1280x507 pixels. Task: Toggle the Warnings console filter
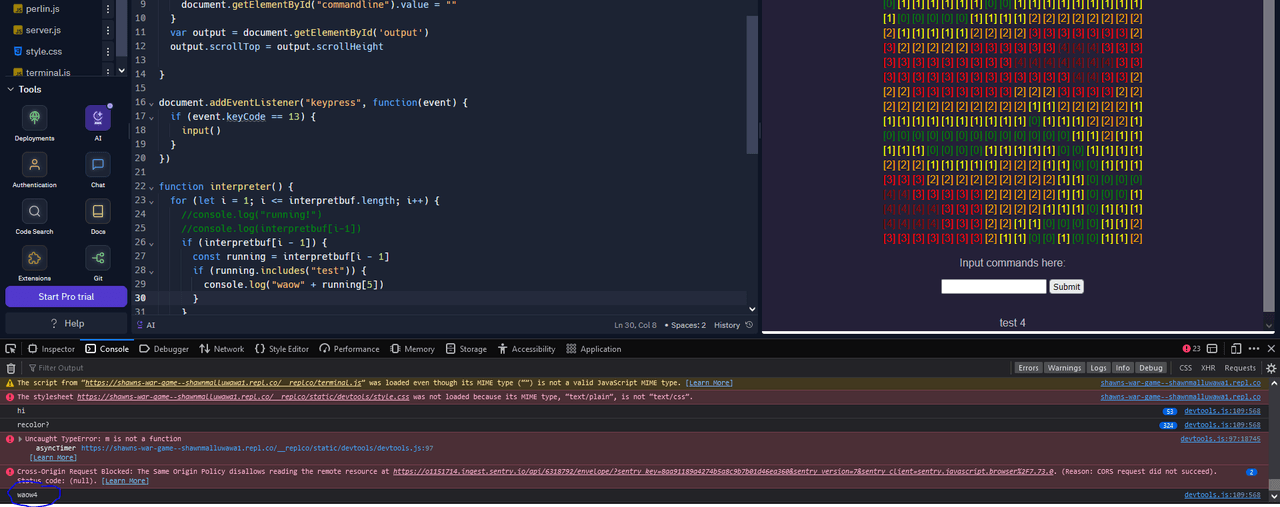click(x=1063, y=368)
